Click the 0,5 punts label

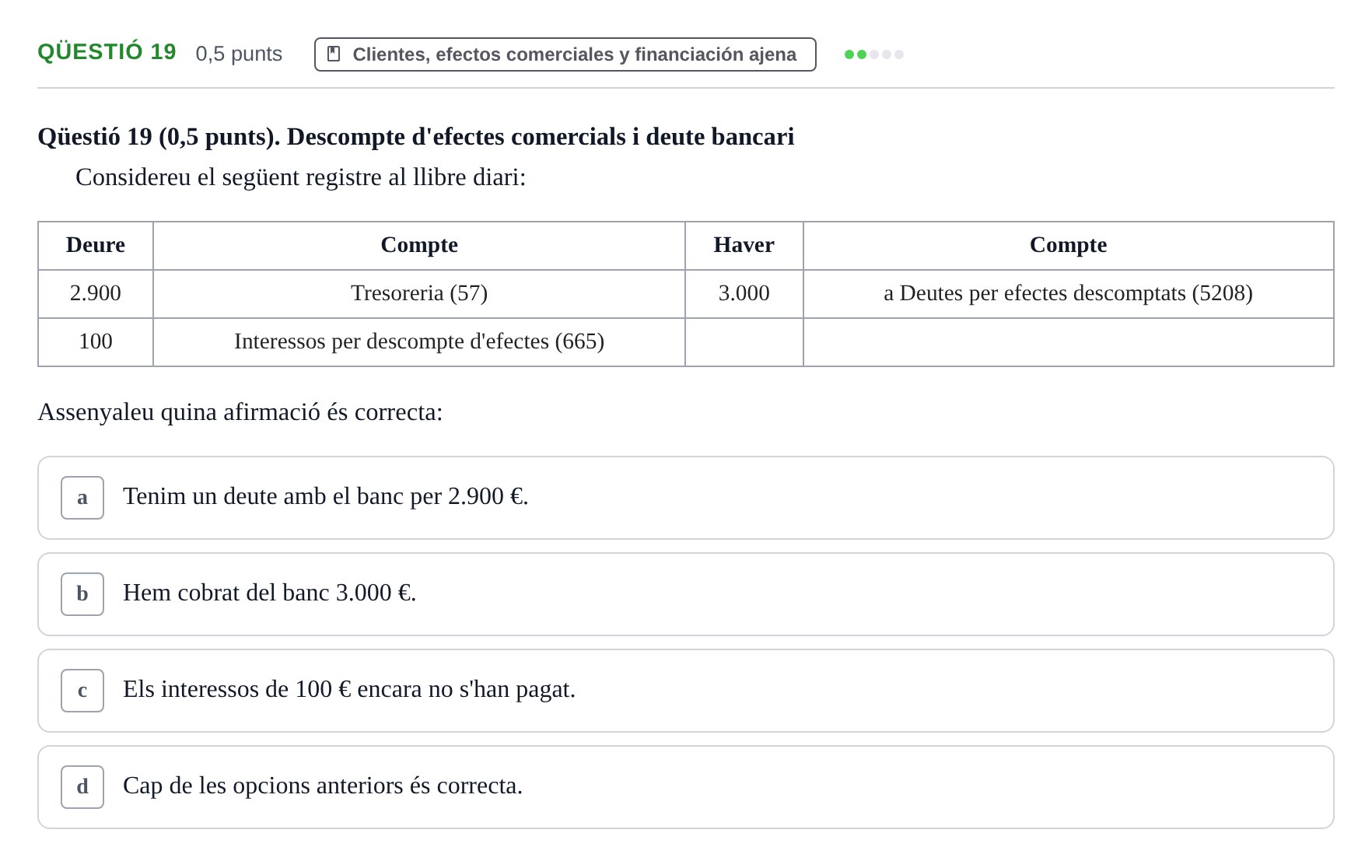[x=239, y=54]
